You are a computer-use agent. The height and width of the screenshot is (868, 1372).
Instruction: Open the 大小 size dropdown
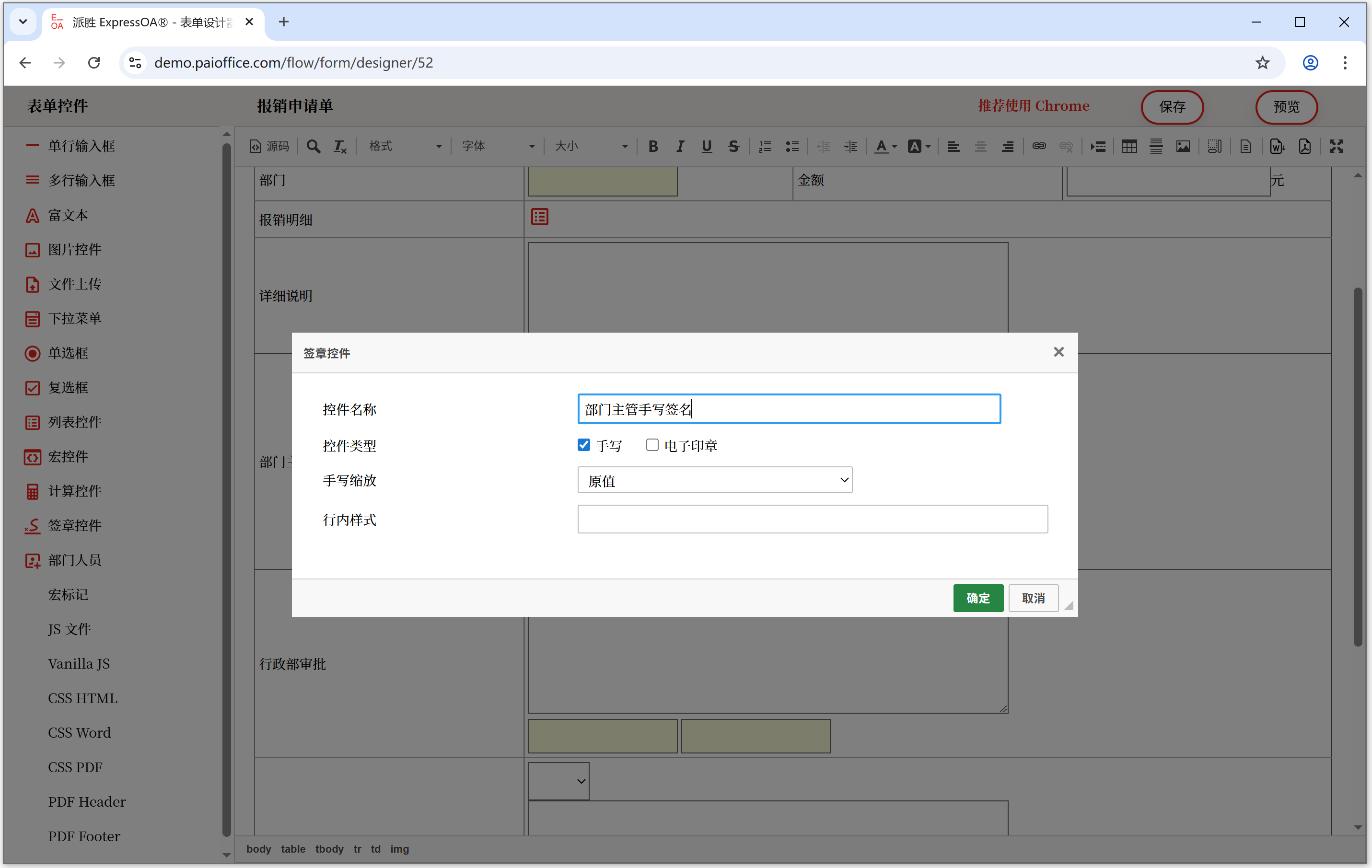[x=590, y=146]
